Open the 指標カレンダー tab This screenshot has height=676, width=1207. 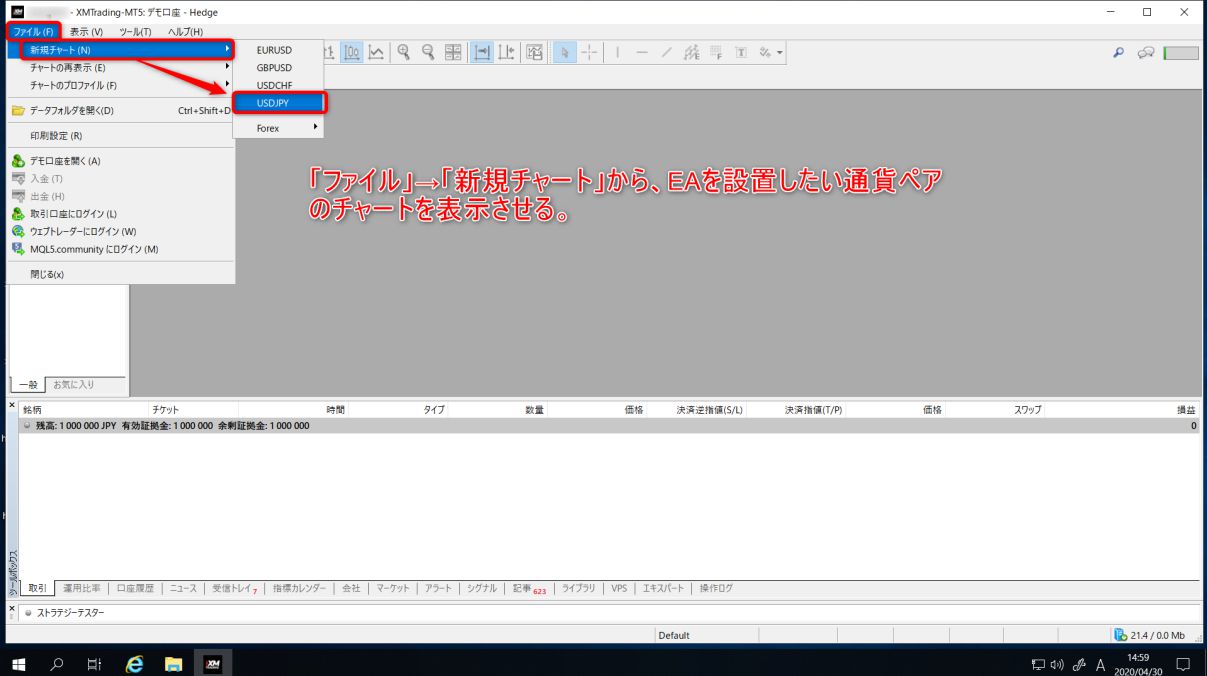[x=299, y=589]
